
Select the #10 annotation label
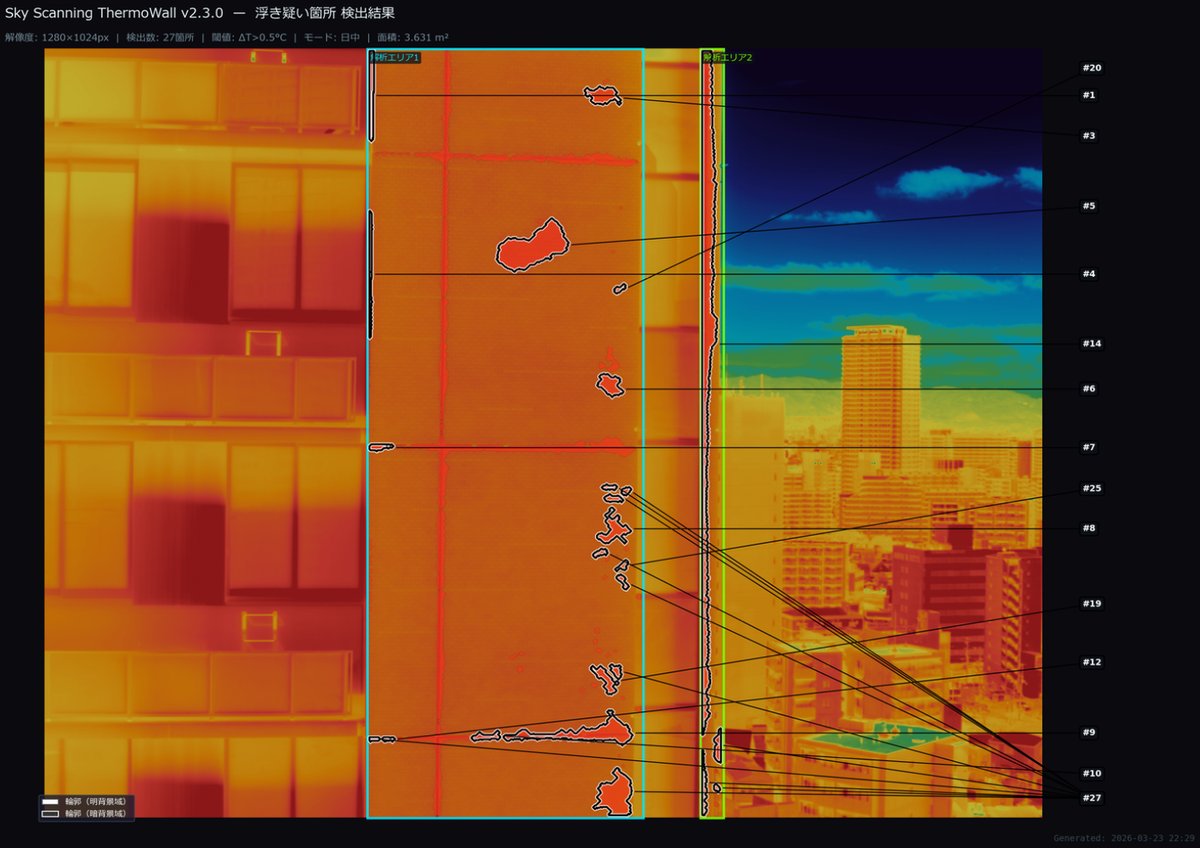[1091, 773]
